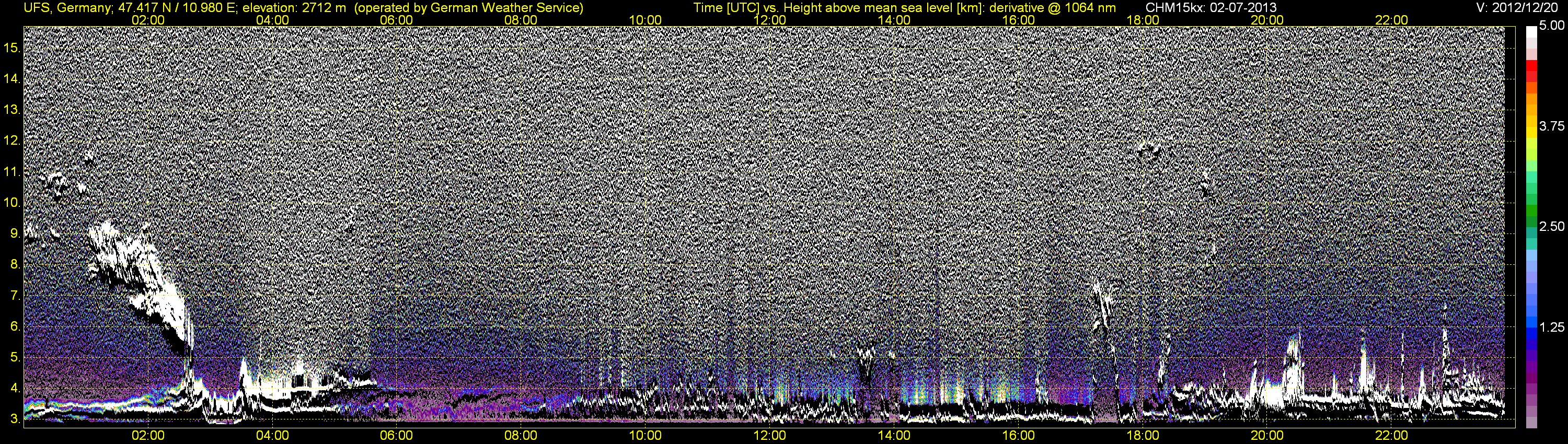Click the large white cloud streak near 02:00
Screen dimensions: 1568x444
[x=140, y=286]
